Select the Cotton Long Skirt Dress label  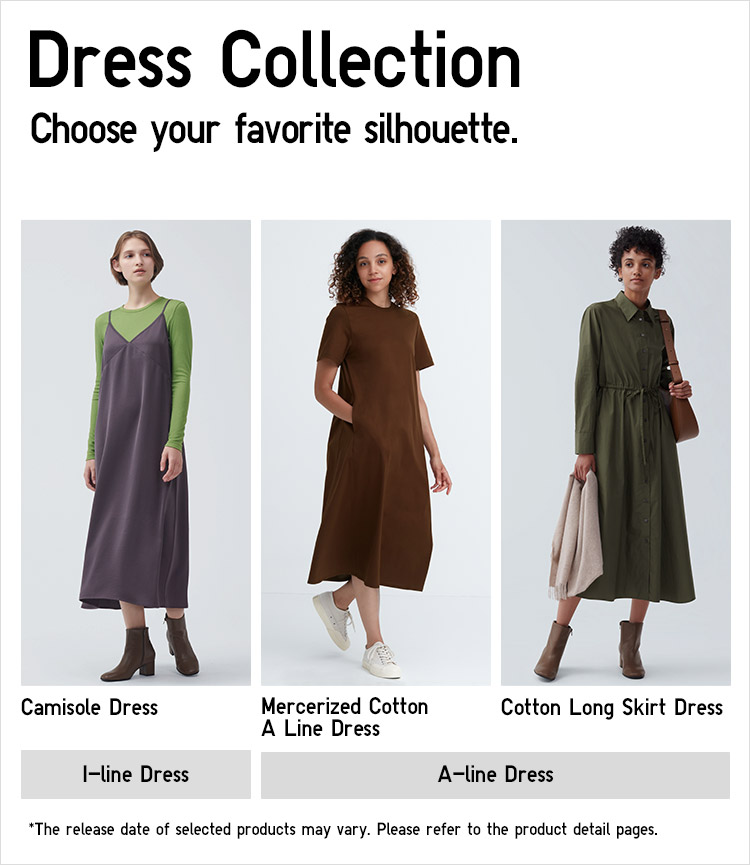point(612,708)
